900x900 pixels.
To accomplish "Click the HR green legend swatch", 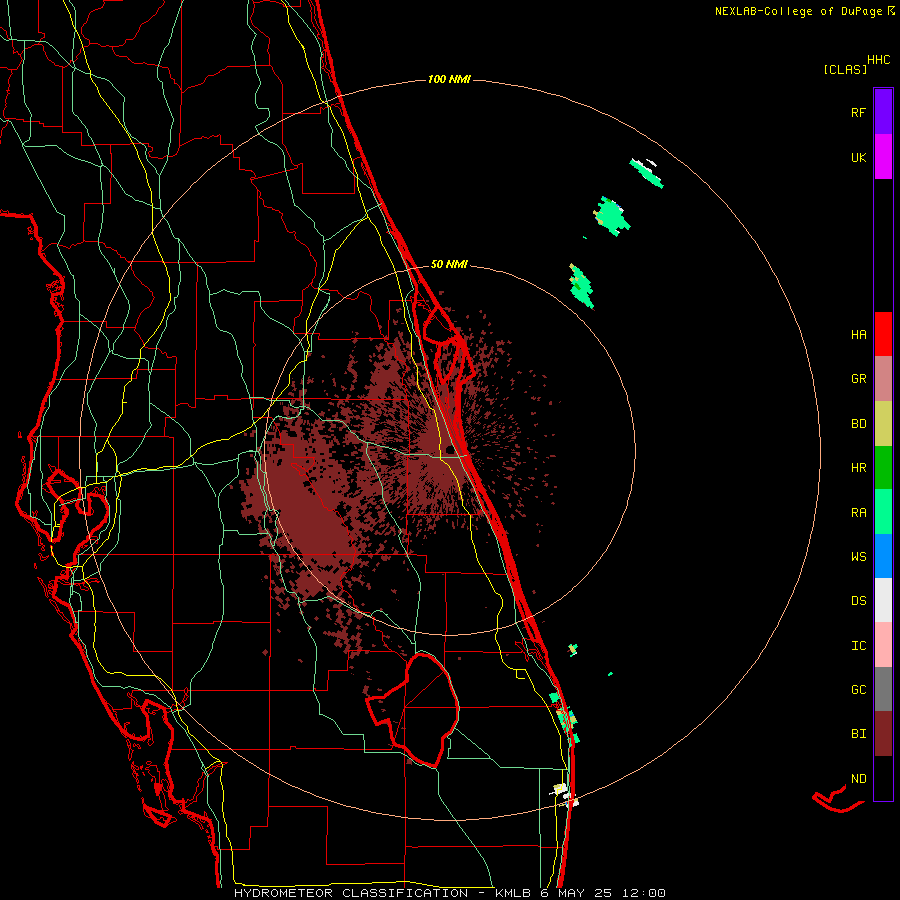I will (883, 468).
